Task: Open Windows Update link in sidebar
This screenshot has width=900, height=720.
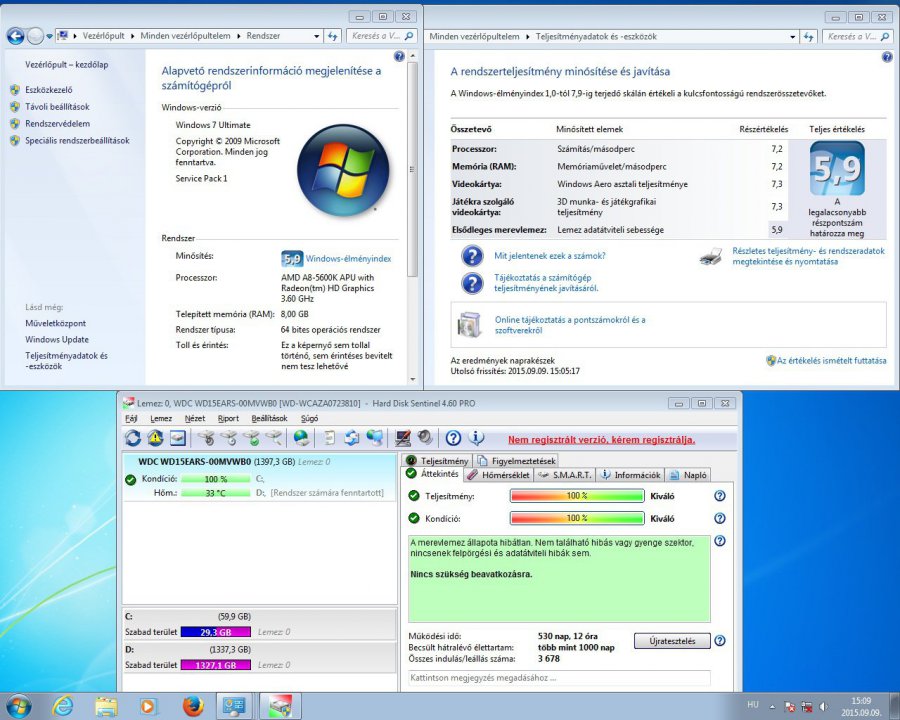Action: [57, 339]
